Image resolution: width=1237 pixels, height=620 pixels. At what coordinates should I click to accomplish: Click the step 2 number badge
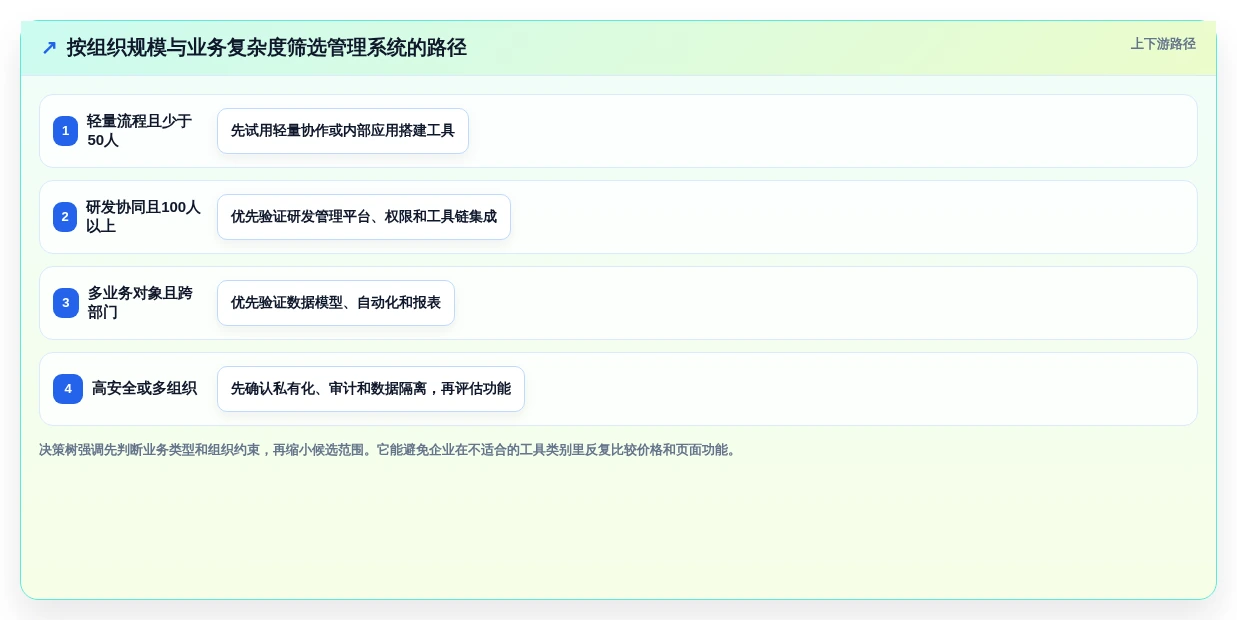pyautogui.click(x=65, y=217)
